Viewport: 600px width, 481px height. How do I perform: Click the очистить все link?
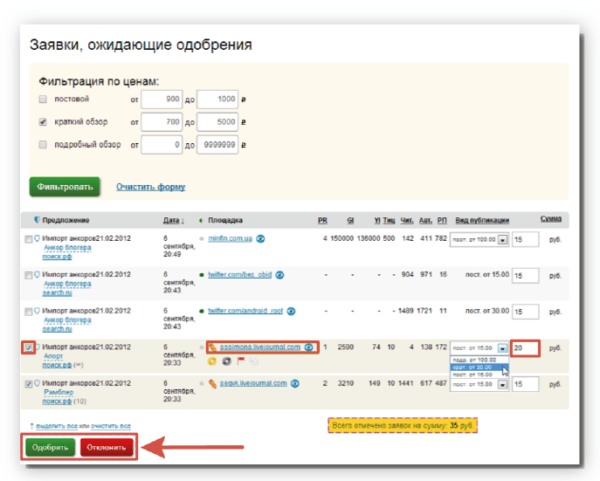pos(111,426)
